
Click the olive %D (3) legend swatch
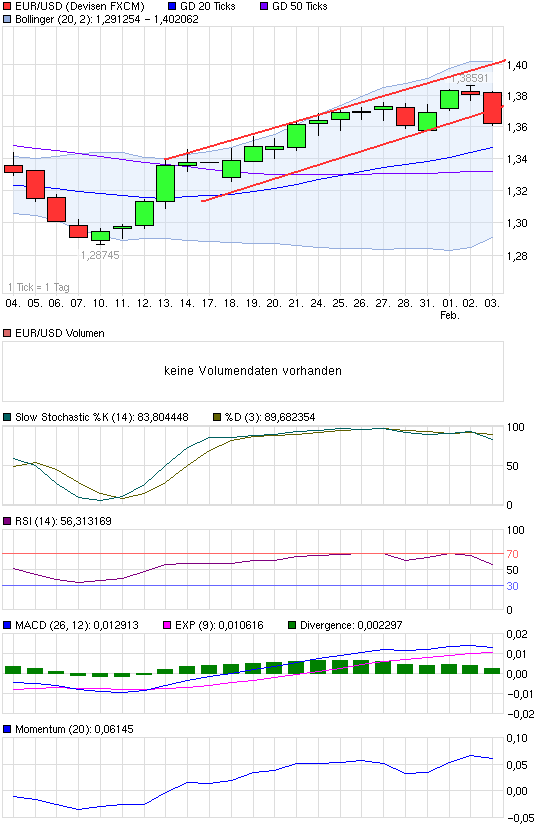[217, 417]
